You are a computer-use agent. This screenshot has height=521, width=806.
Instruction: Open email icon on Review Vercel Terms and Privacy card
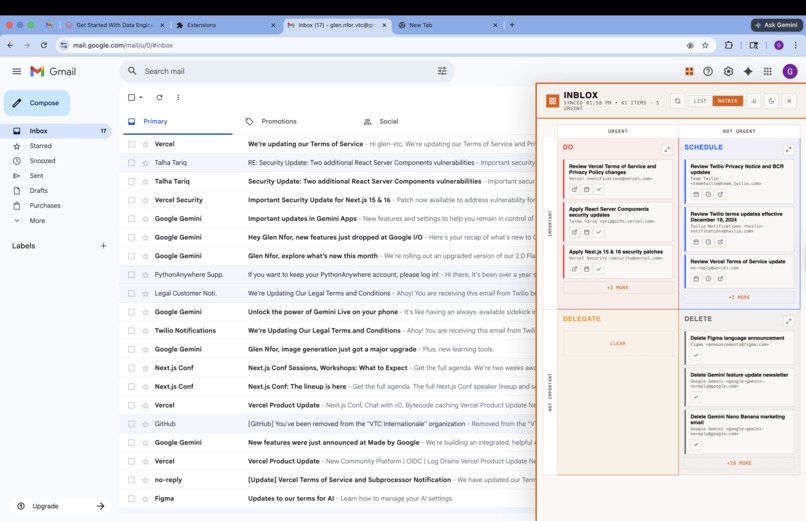[574, 190]
